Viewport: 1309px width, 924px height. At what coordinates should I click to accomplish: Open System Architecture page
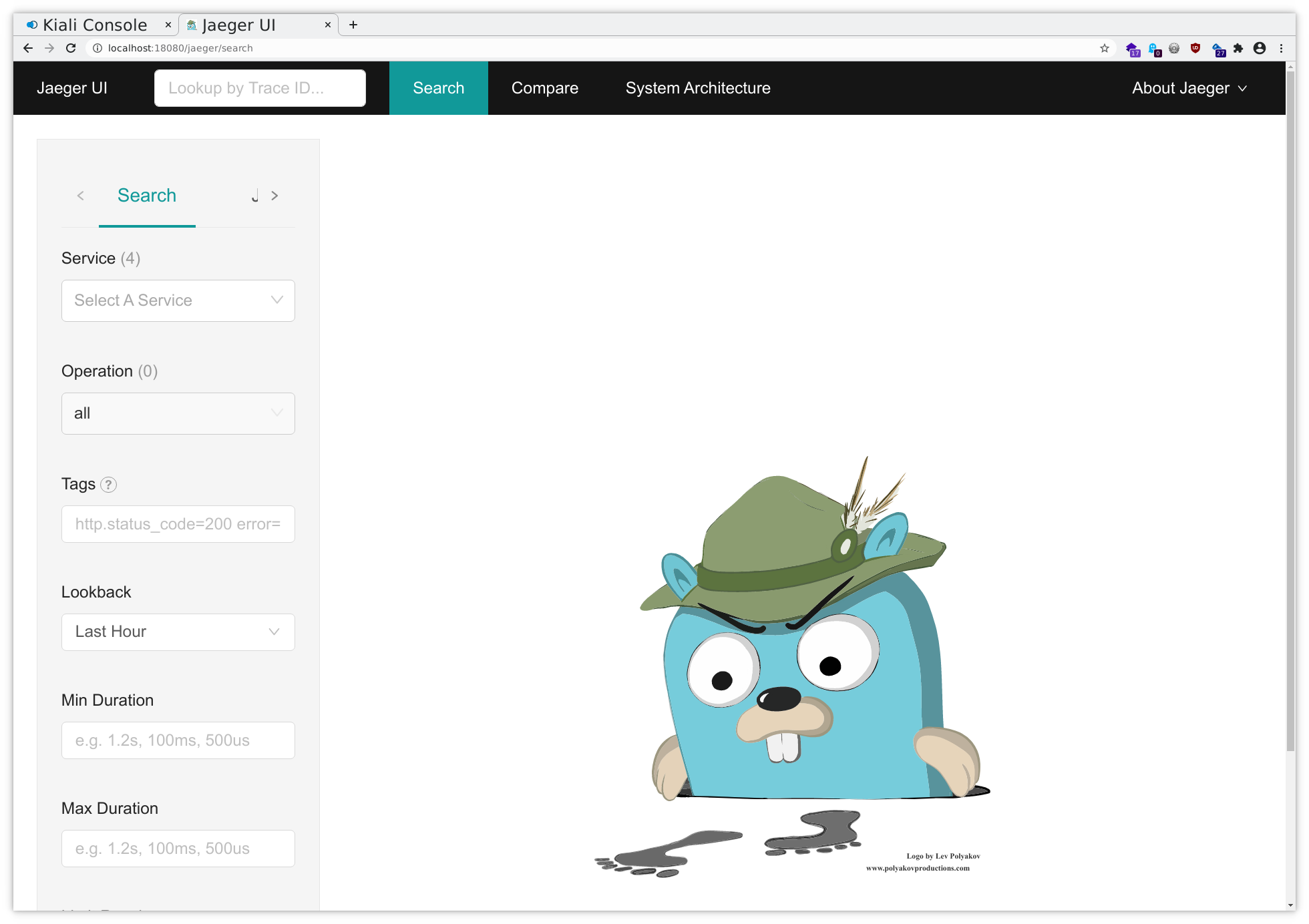[697, 88]
